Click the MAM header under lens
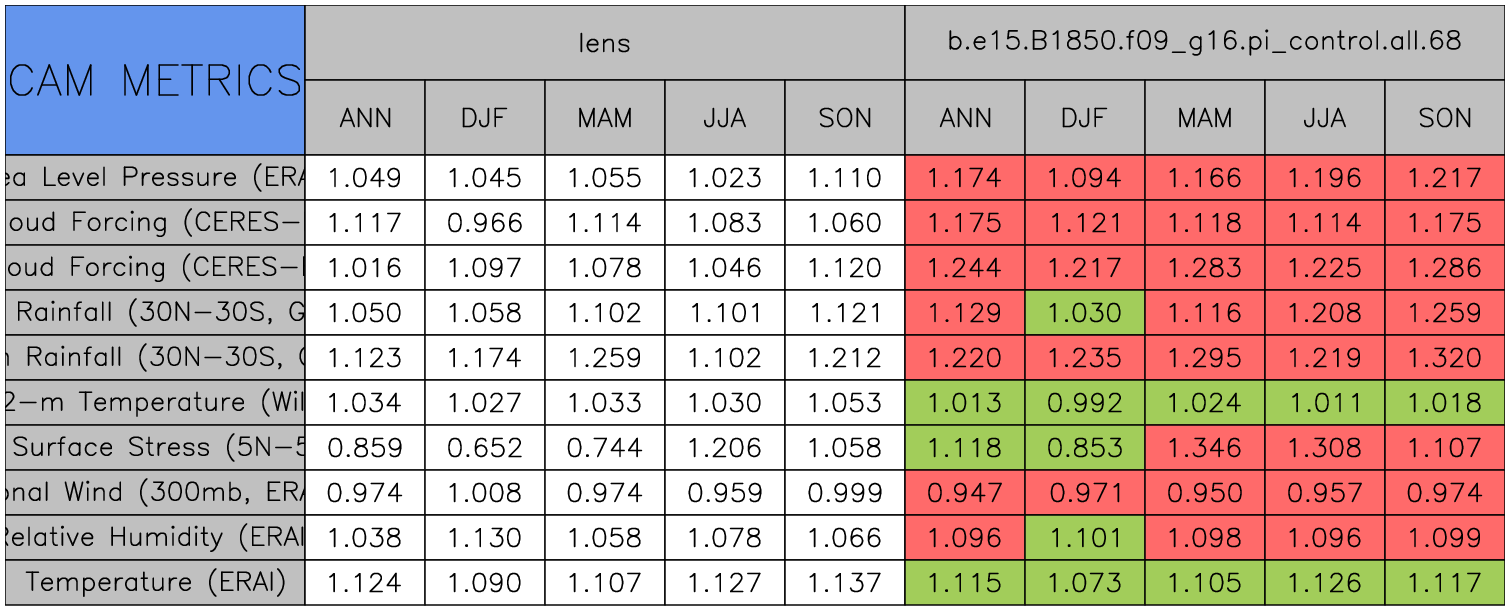The height and width of the screenshot is (611, 1510). pyautogui.click(x=604, y=118)
